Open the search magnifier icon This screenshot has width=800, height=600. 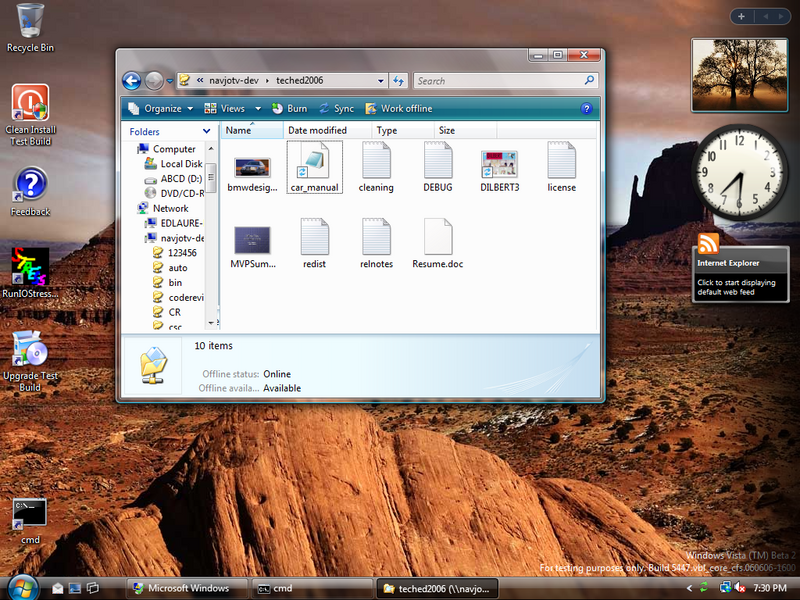pyautogui.click(x=590, y=80)
